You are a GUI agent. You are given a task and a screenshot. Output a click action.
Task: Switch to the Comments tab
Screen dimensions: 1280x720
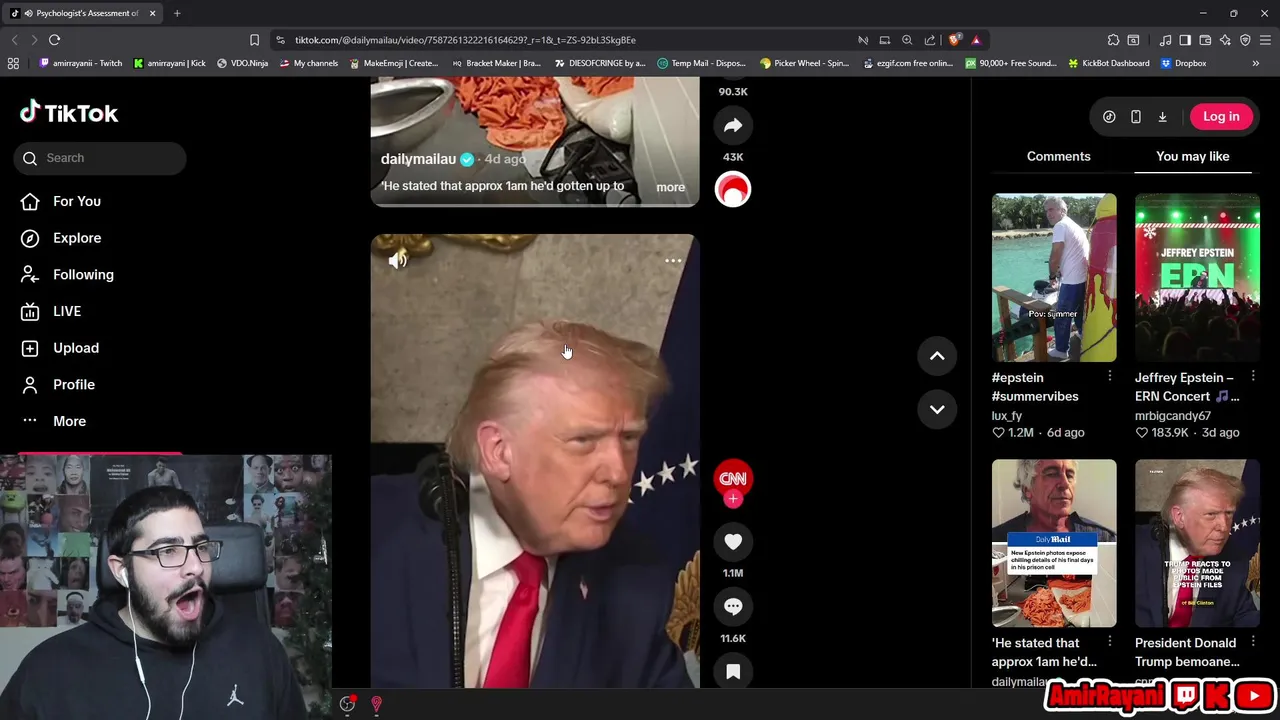click(x=1058, y=156)
